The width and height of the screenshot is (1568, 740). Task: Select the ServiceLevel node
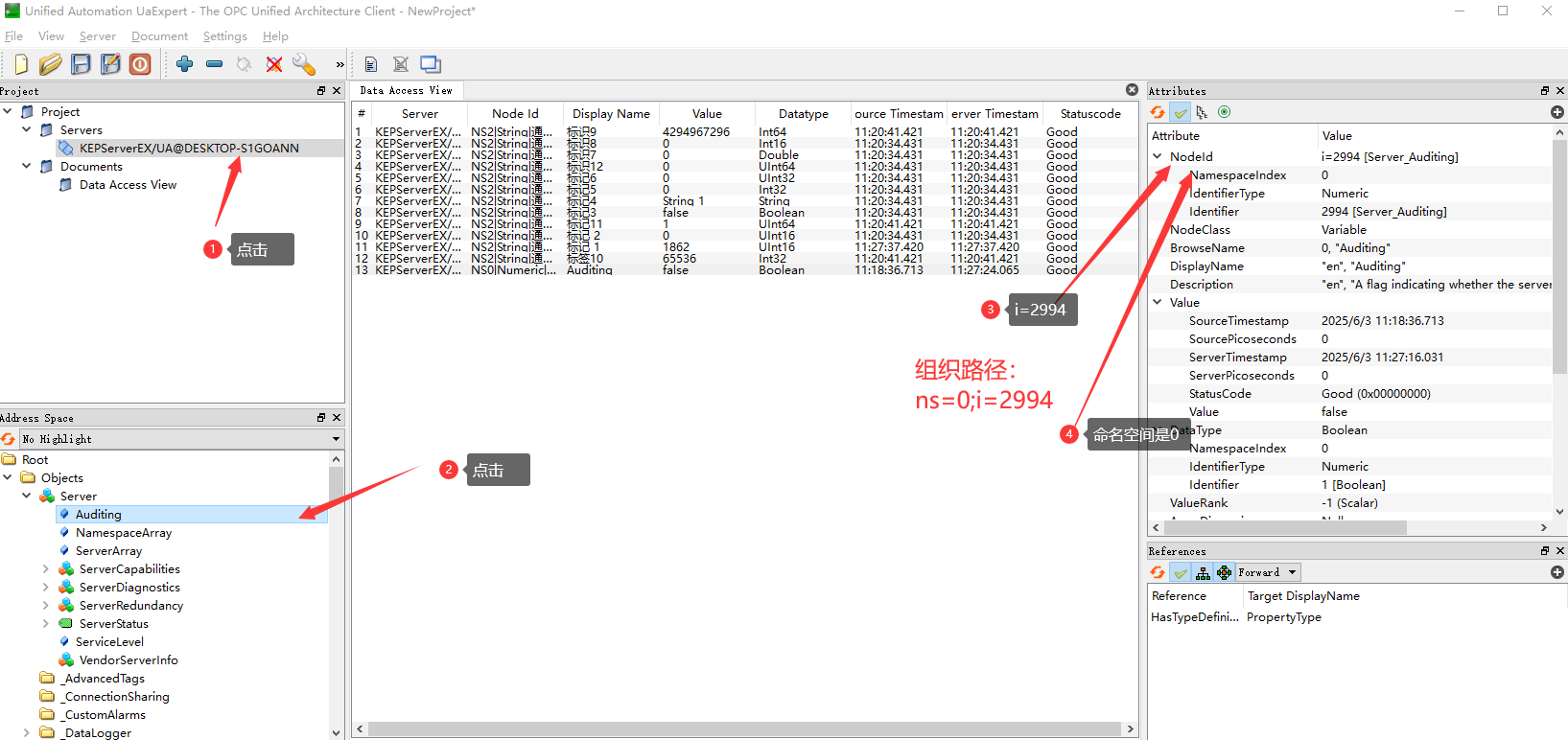pyautogui.click(x=109, y=642)
